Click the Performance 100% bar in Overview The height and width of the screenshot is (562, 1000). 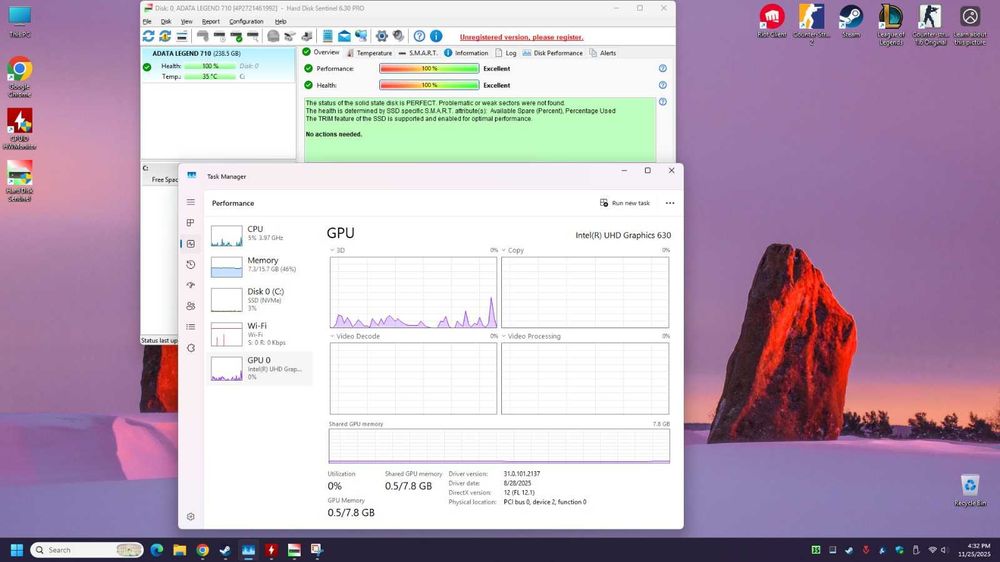[x=429, y=68]
